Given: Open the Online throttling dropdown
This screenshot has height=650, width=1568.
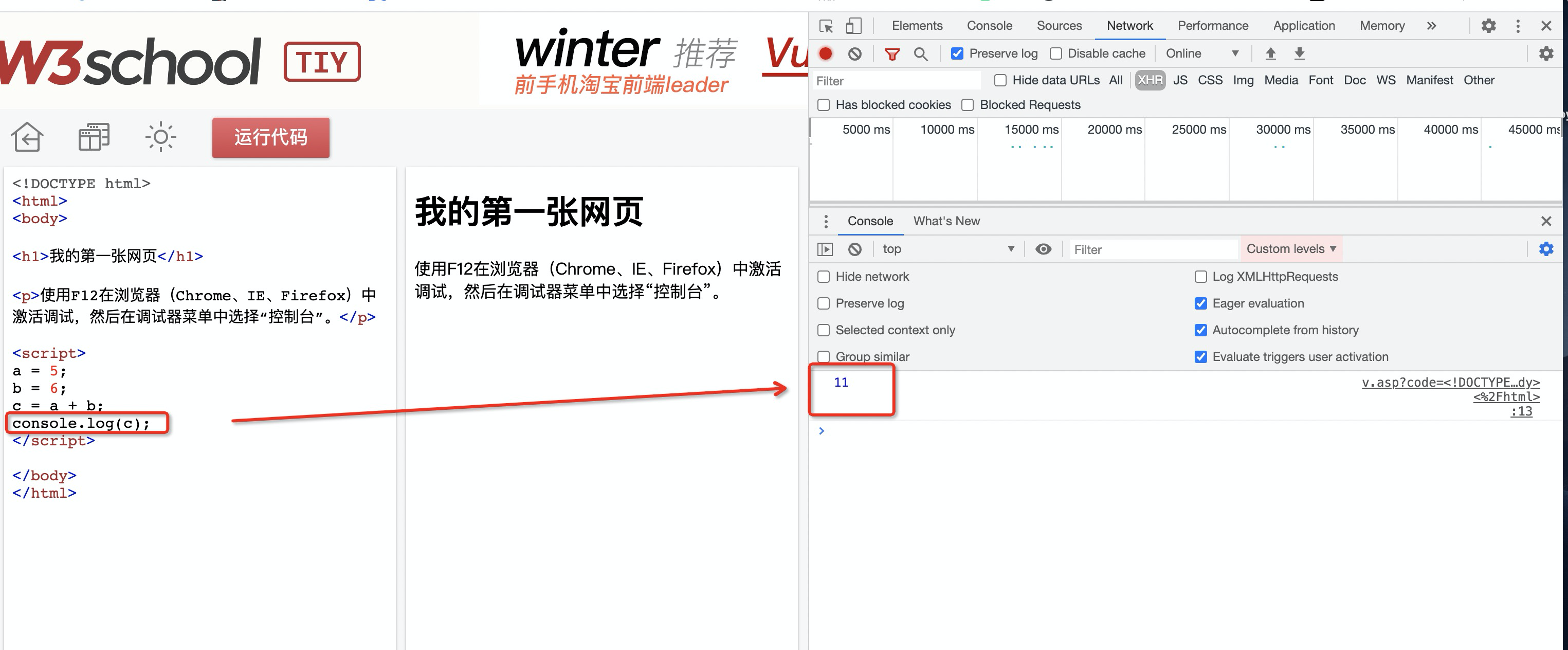Looking at the screenshot, I should 1201,53.
